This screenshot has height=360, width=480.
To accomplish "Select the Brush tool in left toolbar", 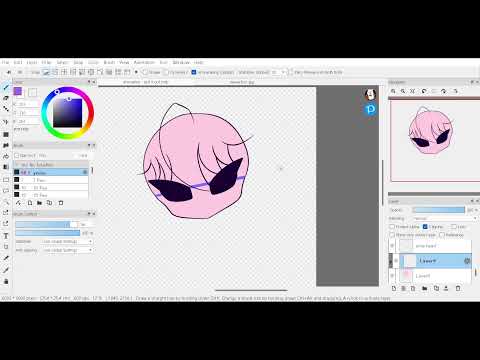I will pyautogui.click(x=6, y=88).
